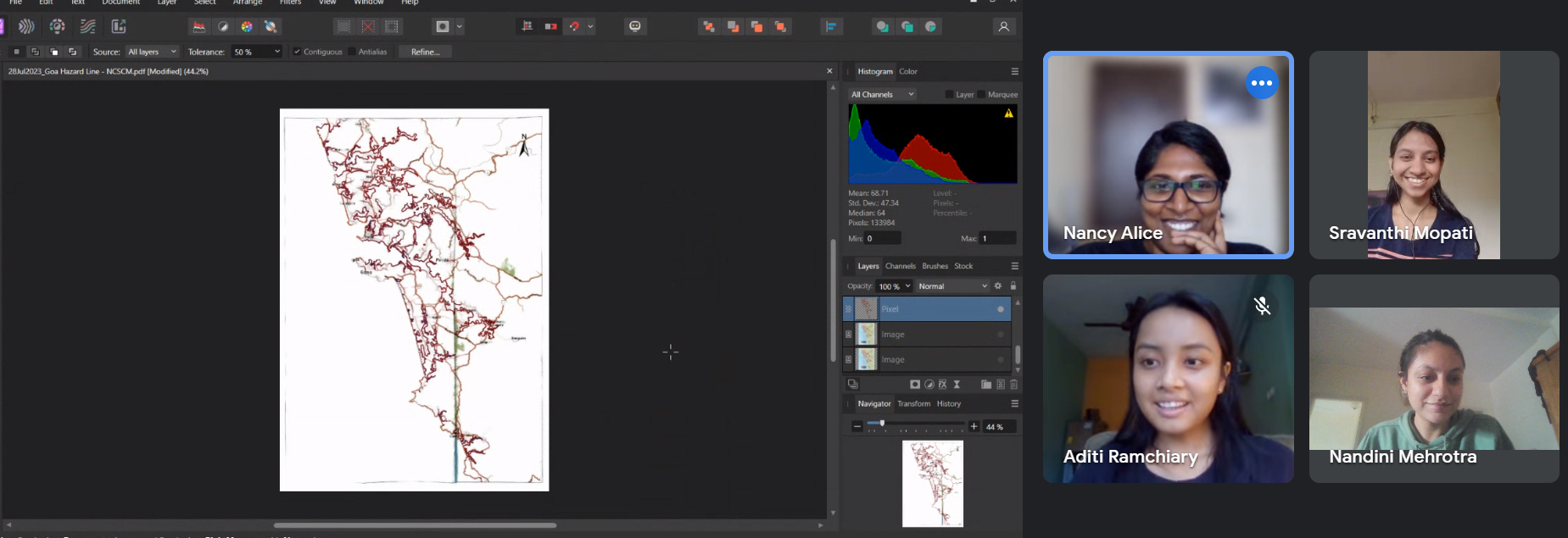Enable the Antialias checkbox
The width and height of the screenshot is (1568, 538).
[352, 52]
